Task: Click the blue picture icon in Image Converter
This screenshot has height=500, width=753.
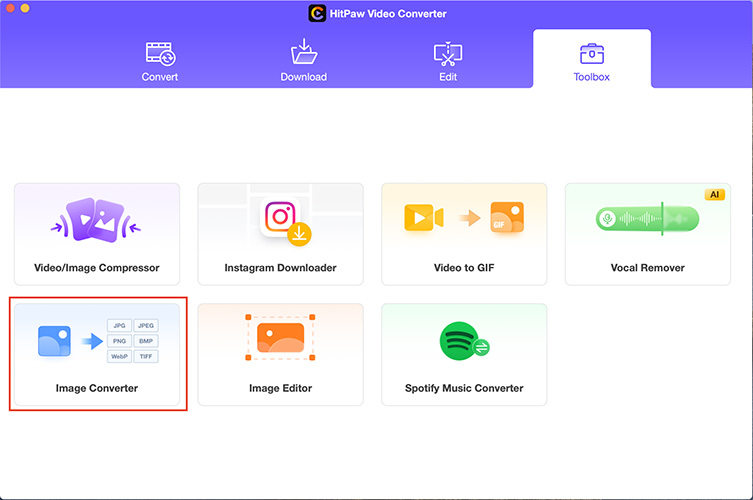Action: [54, 341]
